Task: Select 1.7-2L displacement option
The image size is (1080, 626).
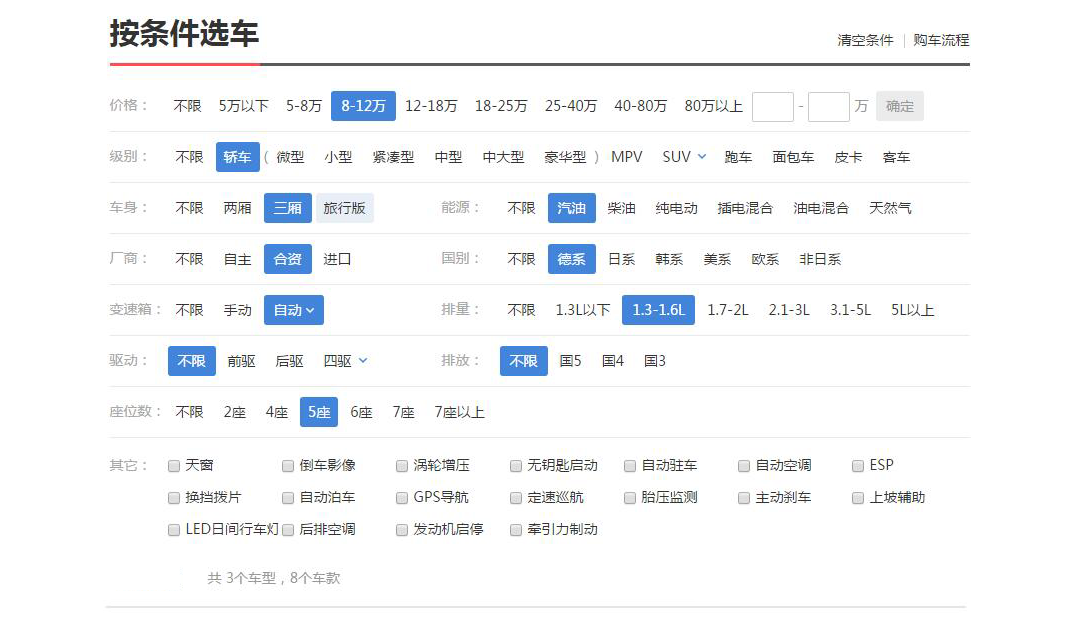Action: click(x=727, y=310)
